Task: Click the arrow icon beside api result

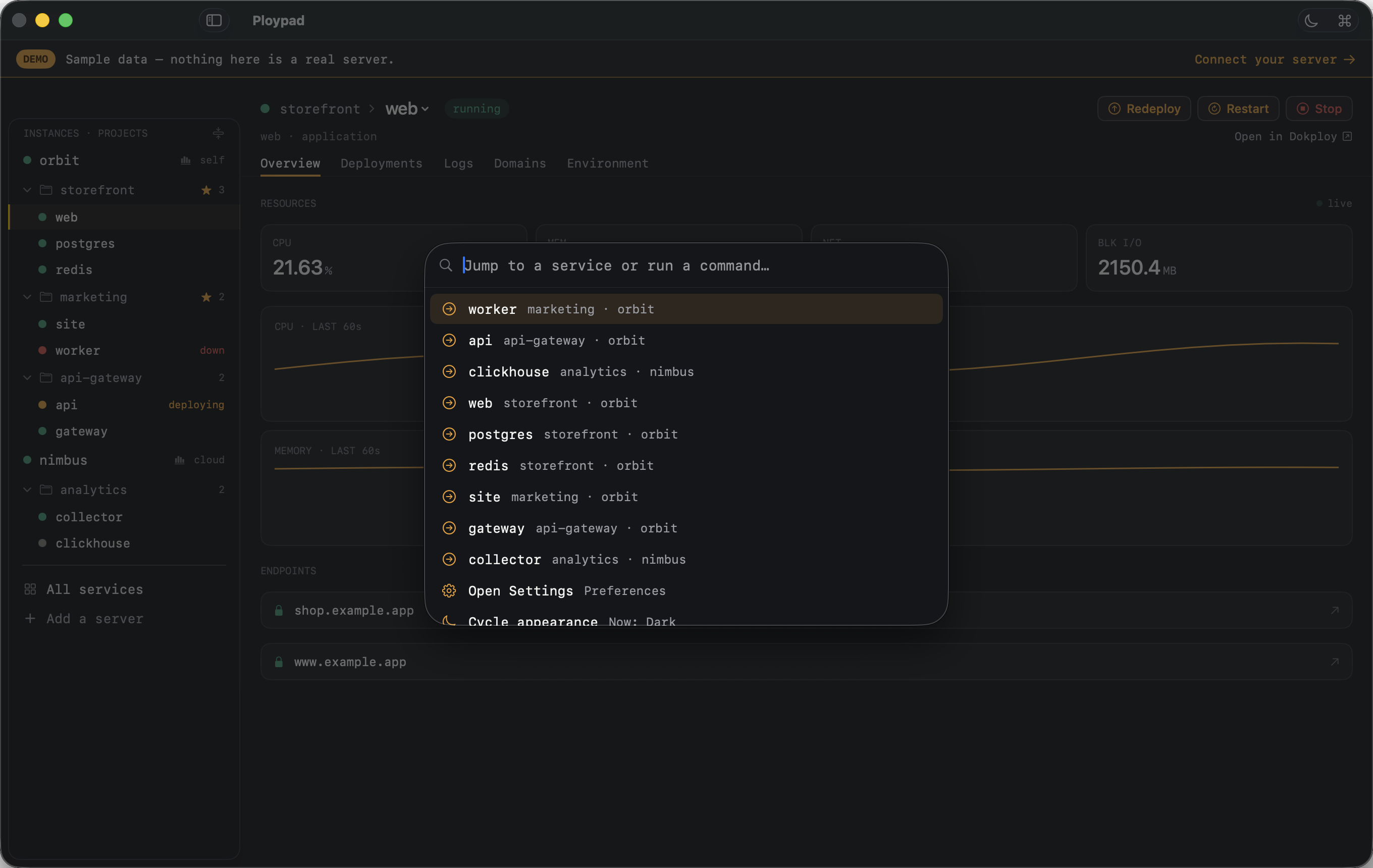Action: pyautogui.click(x=449, y=341)
